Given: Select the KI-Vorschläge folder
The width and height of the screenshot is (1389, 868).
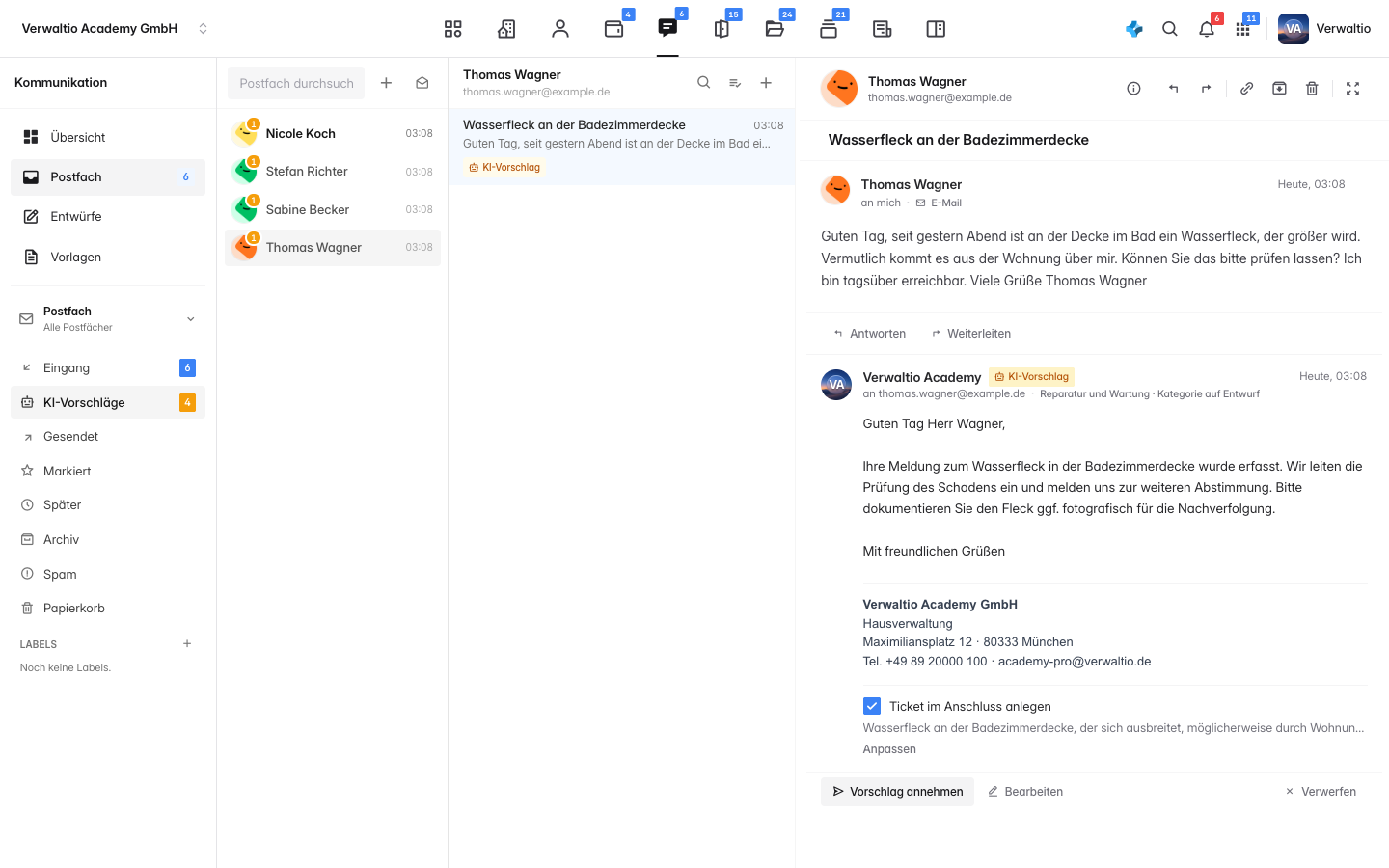Looking at the screenshot, I should (108, 402).
